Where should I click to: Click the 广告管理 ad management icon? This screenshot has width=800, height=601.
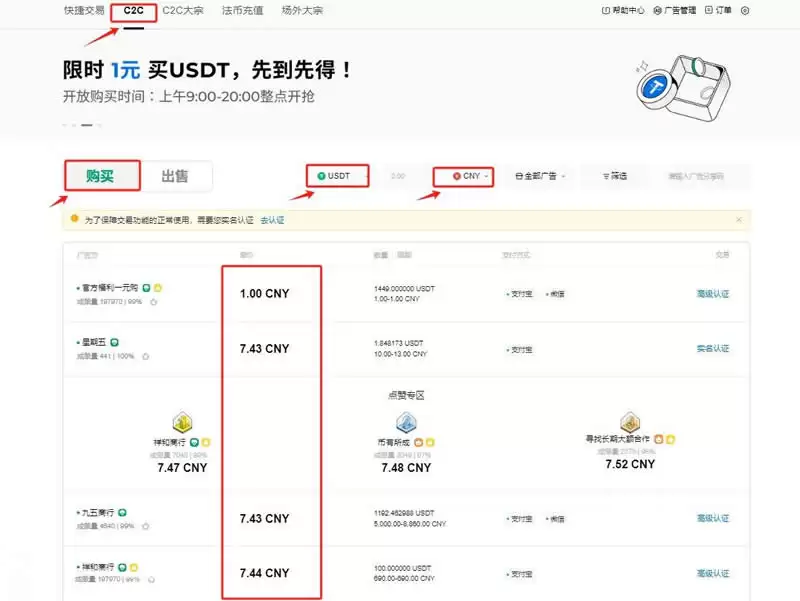coord(657,10)
